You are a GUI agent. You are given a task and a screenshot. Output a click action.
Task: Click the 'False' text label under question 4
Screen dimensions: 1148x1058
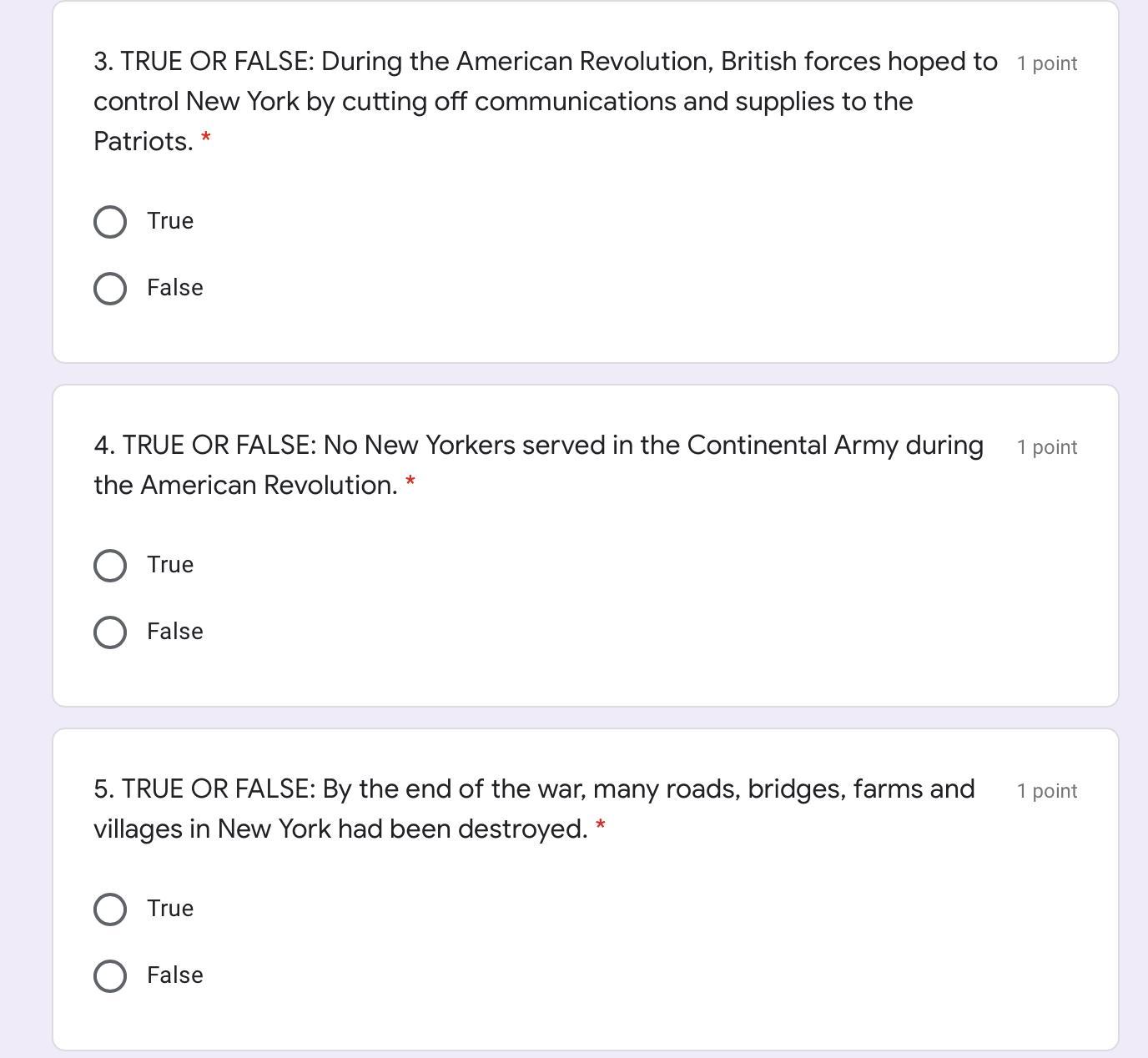[175, 632]
